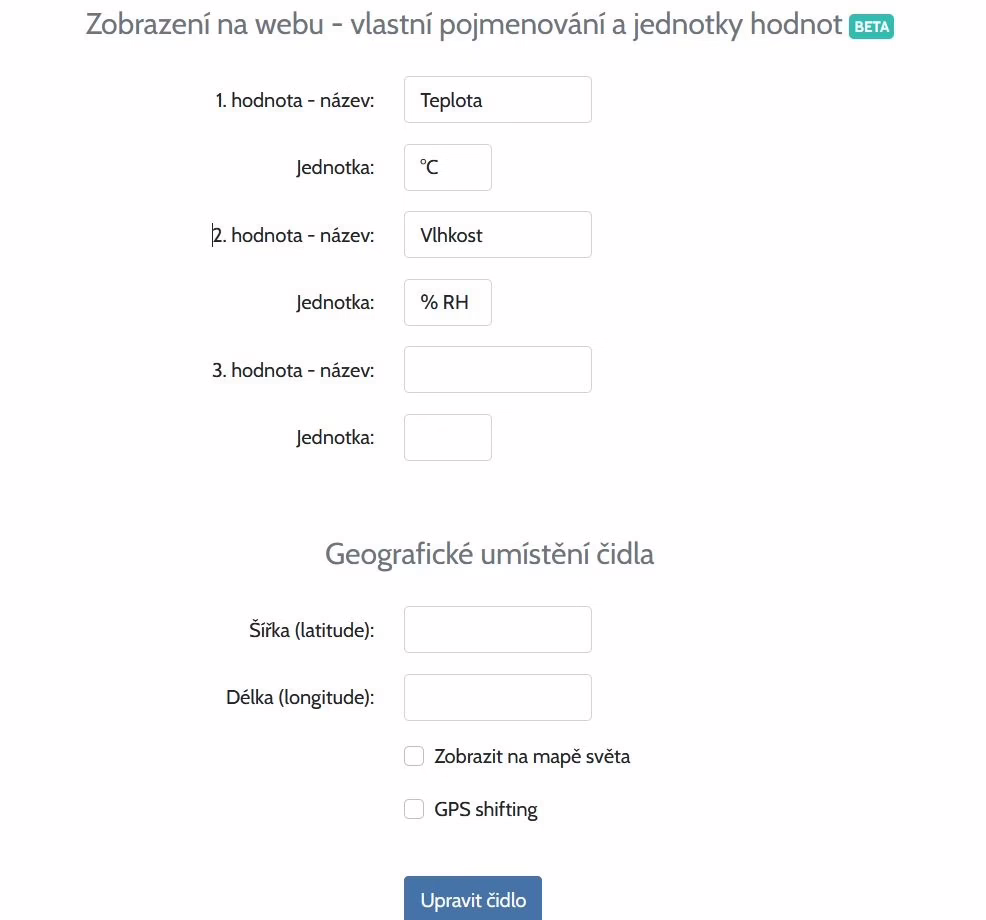Viewport: 986px width, 920px height.
Task: Click the first value name field containing Teplota
Action: coord(497,99)
